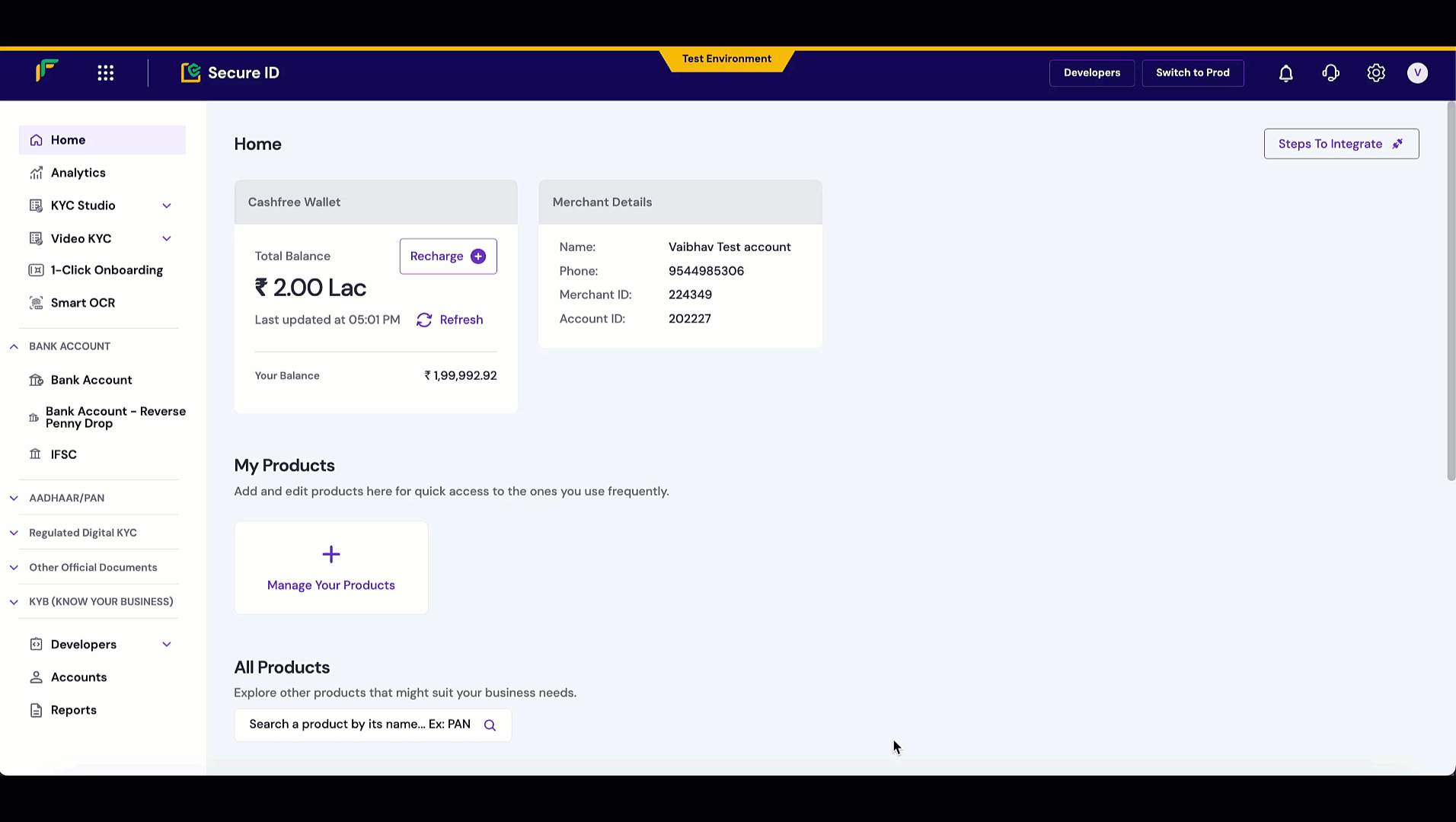Click the product search magnifier icon
Viewport: 1456px width, 822px height.
(490, 725)
